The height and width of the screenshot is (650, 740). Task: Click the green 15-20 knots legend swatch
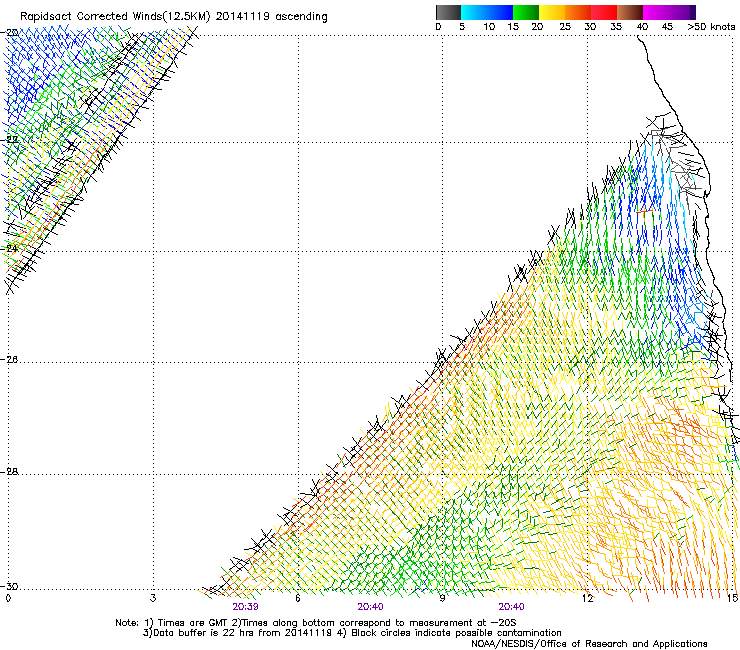(x=526, y=12)
